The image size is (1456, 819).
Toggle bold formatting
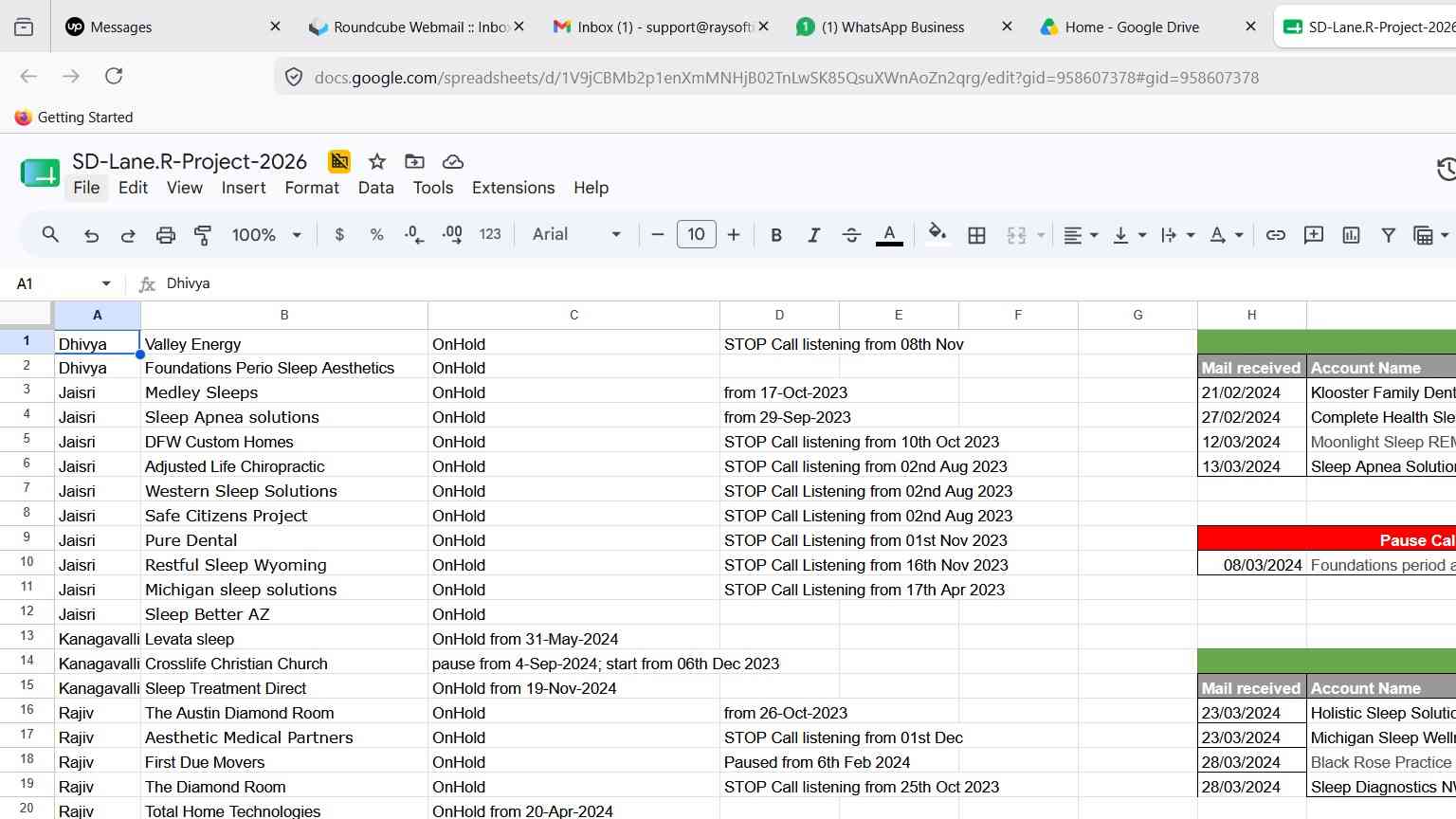776,235
